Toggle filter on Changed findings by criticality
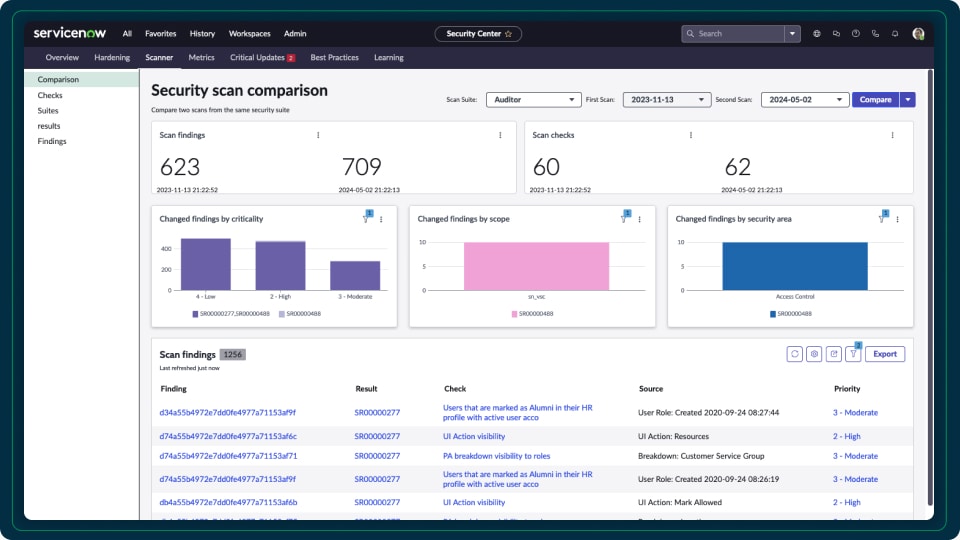960x540 pixels. pyautogui.click(x=366, y=219)
